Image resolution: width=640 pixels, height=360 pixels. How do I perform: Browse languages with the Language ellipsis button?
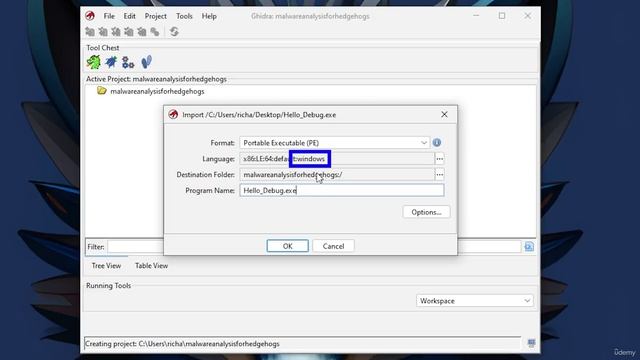coord(440,159)
